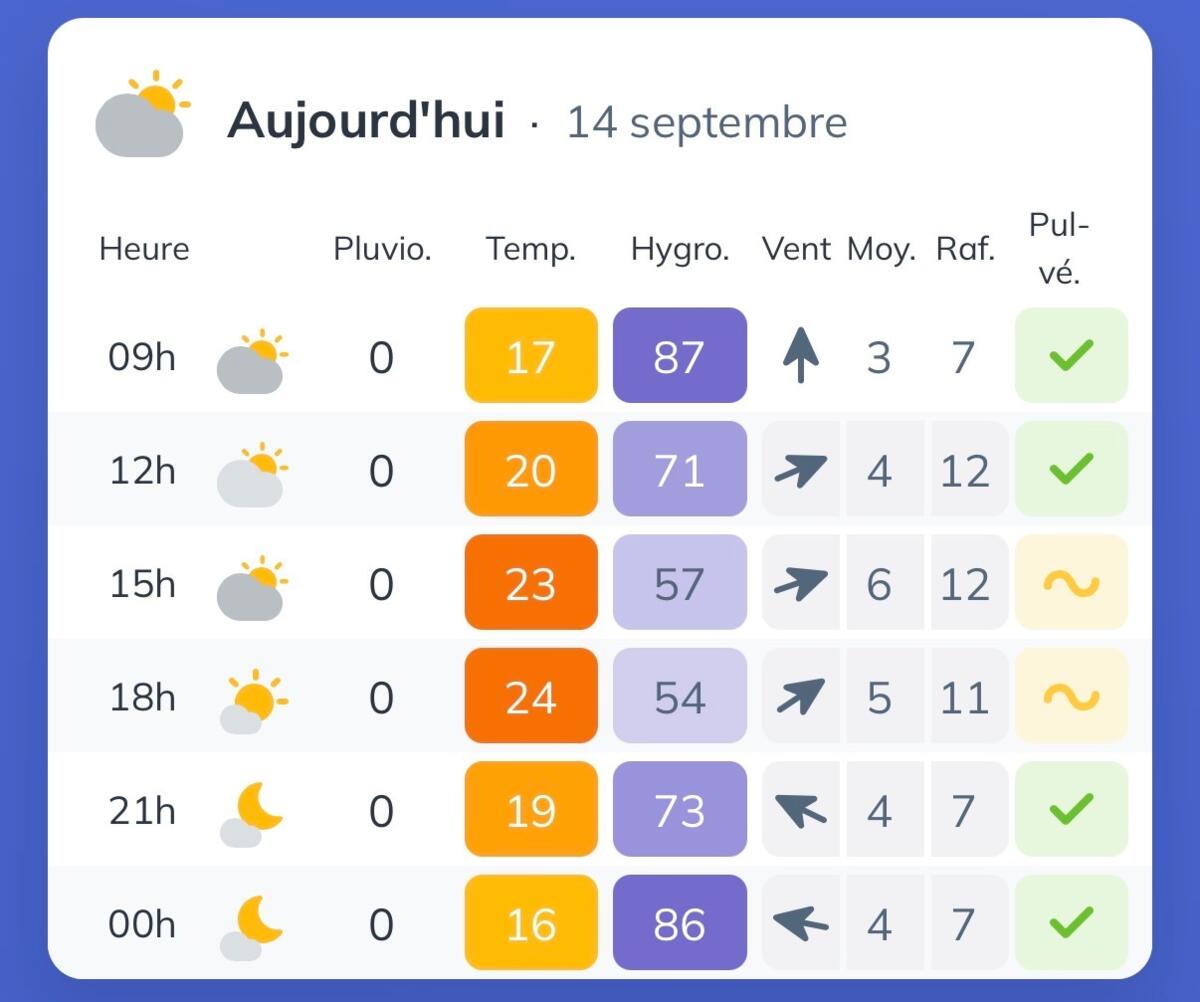The image size is (1200, 1002).
Task: Click the Temp. column header
Action: point(531,249)
